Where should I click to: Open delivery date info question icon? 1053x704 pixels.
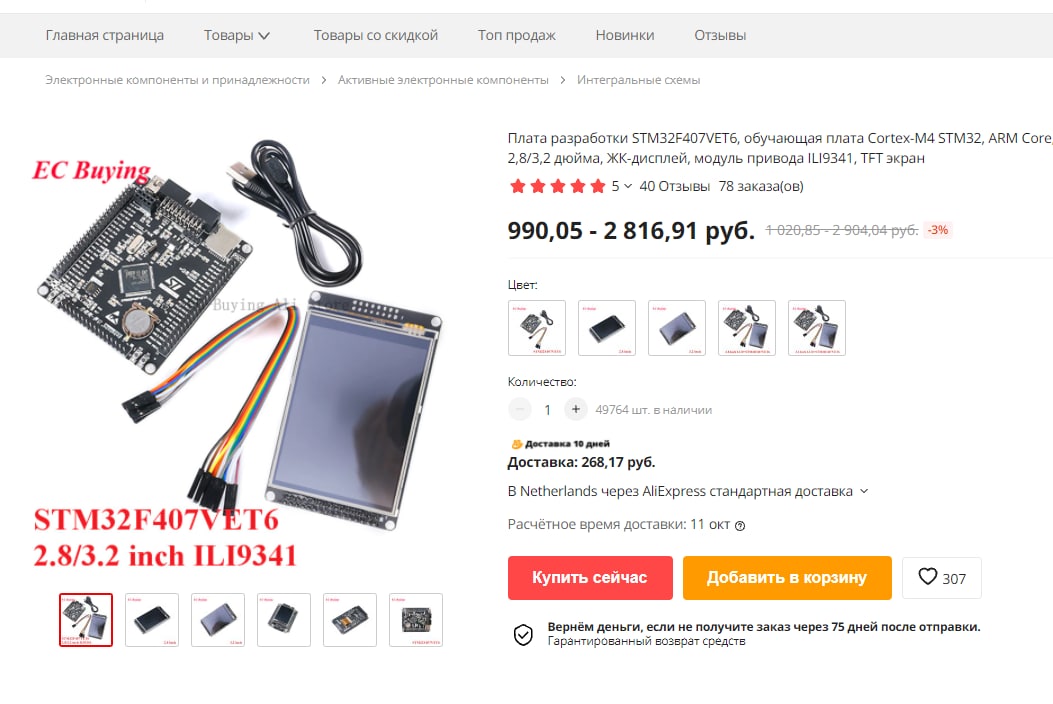pyautogui.click(x=740, y=526)
